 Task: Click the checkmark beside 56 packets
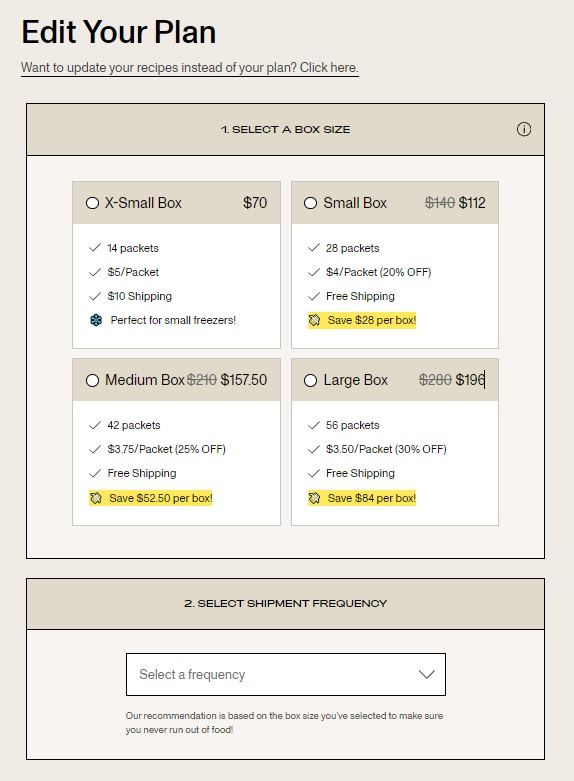(313, 425)
